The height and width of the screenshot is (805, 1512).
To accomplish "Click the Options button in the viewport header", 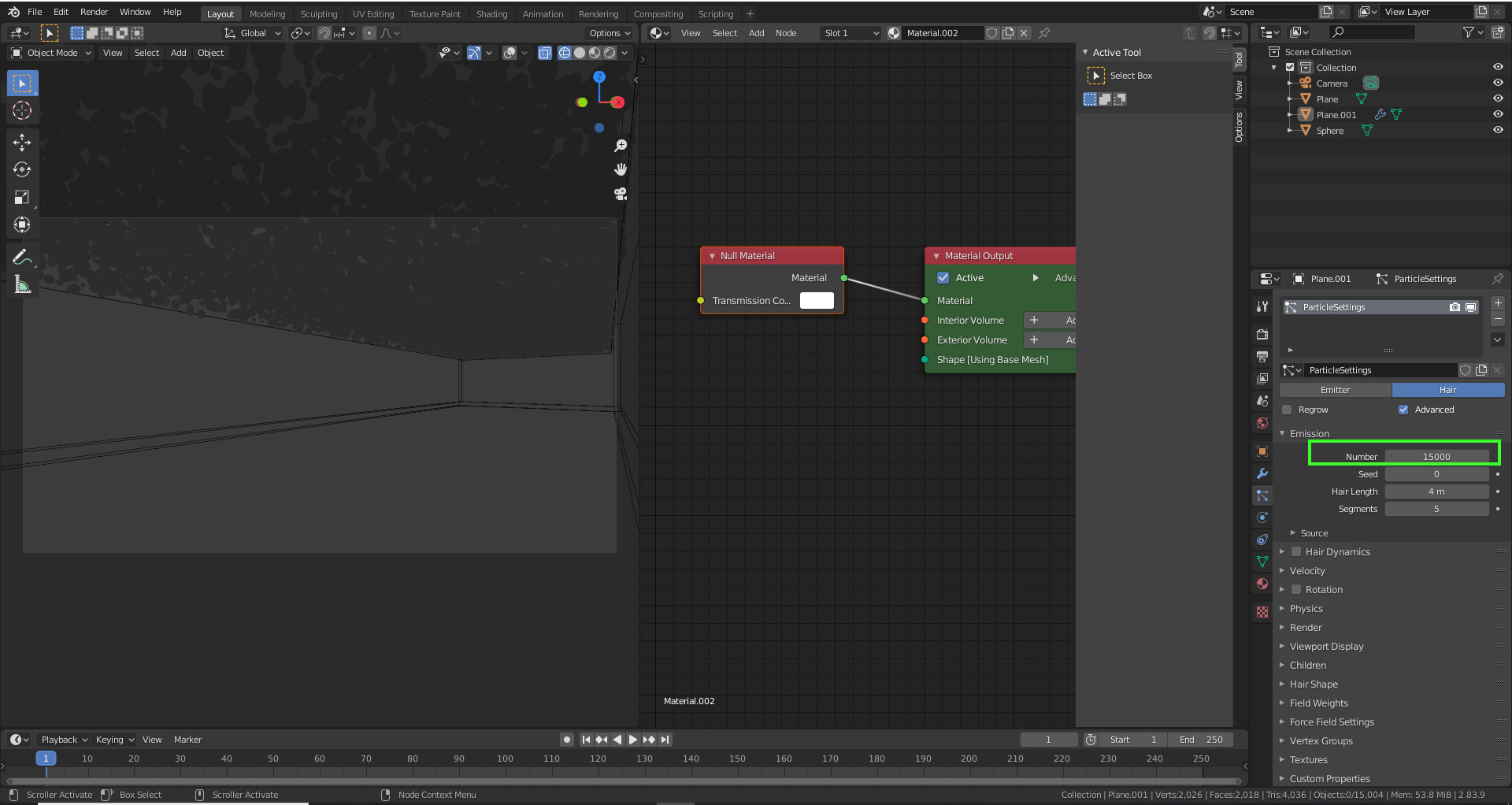I will pyautogui.click(x=609, y=33).
